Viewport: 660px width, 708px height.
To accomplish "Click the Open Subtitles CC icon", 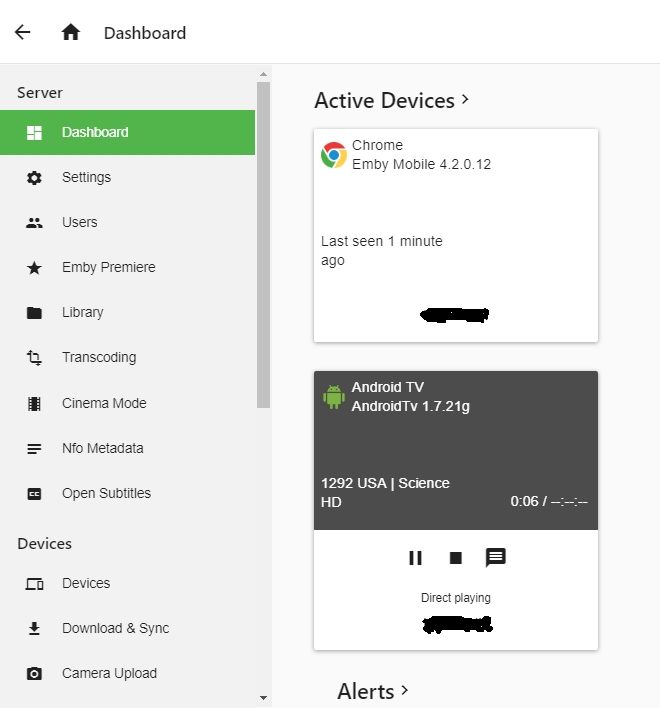I will click(x=34, y=494).
